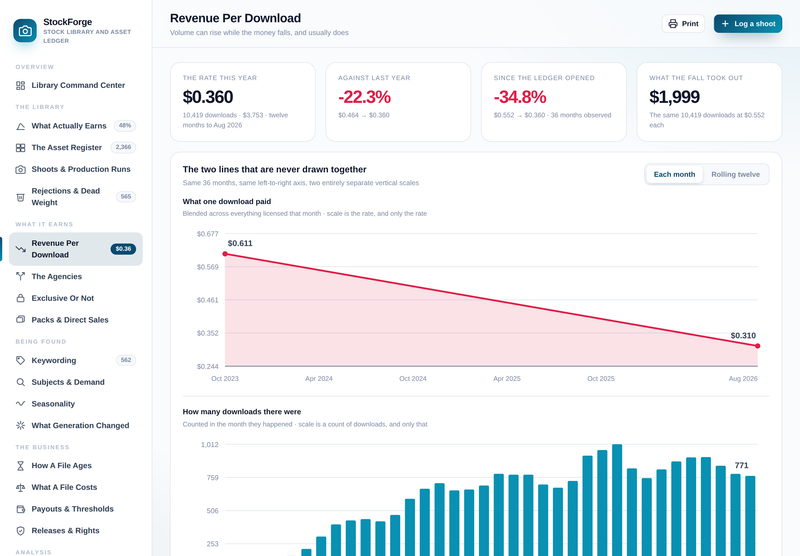
Task: Click the What Actually Earns triangle icon
Action: (x=20, y=126)
